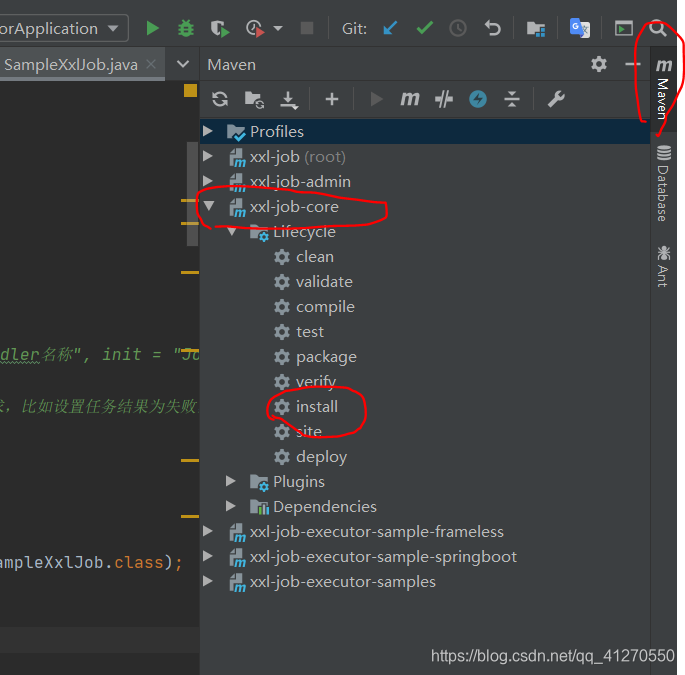
Task: Run with coverage shield icon
Action: (x=219, y=29)
